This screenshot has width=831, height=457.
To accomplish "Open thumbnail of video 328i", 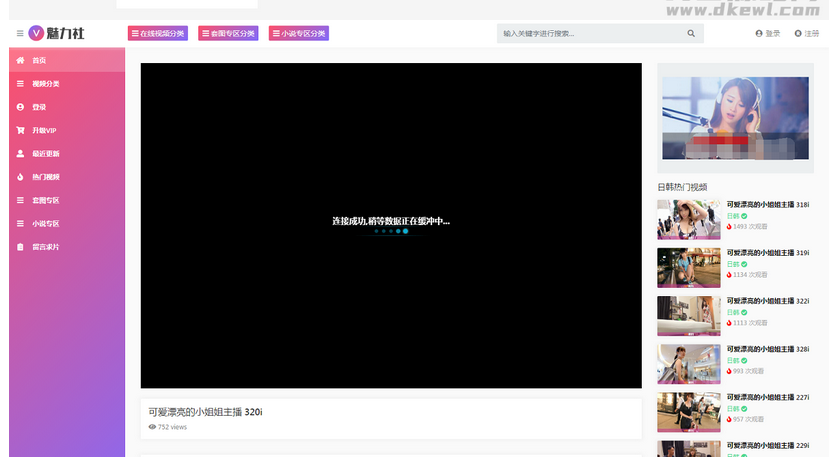I will tap(689, 364).
